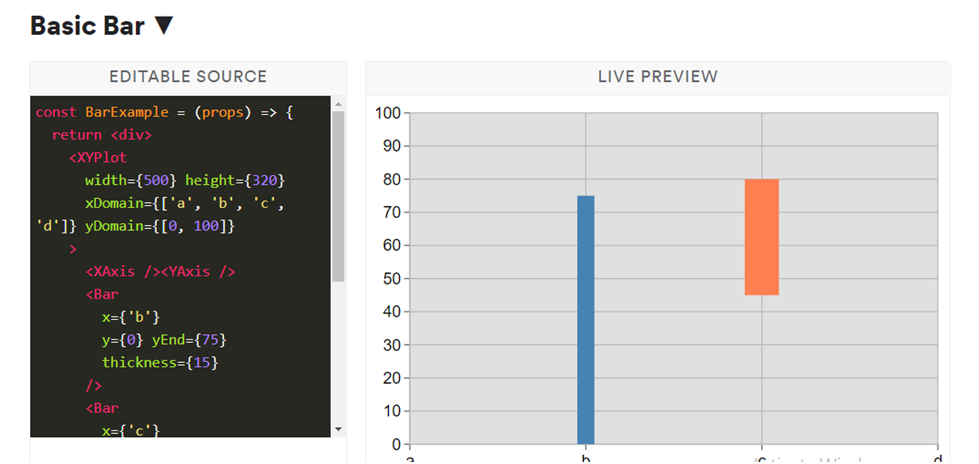Click the 'thickness={15}' code line

[160, 363]
